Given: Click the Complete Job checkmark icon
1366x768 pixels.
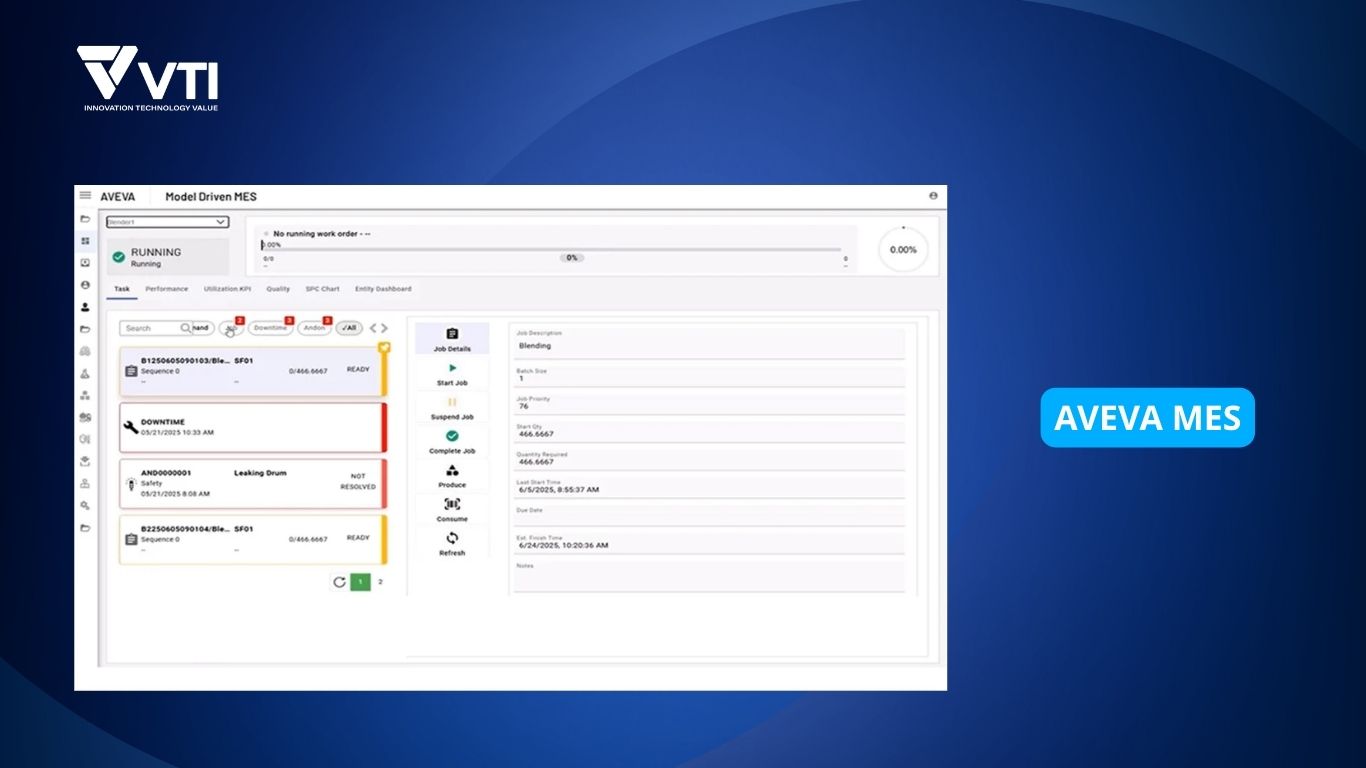Looking at the screenshot, I should pos(452,437).
